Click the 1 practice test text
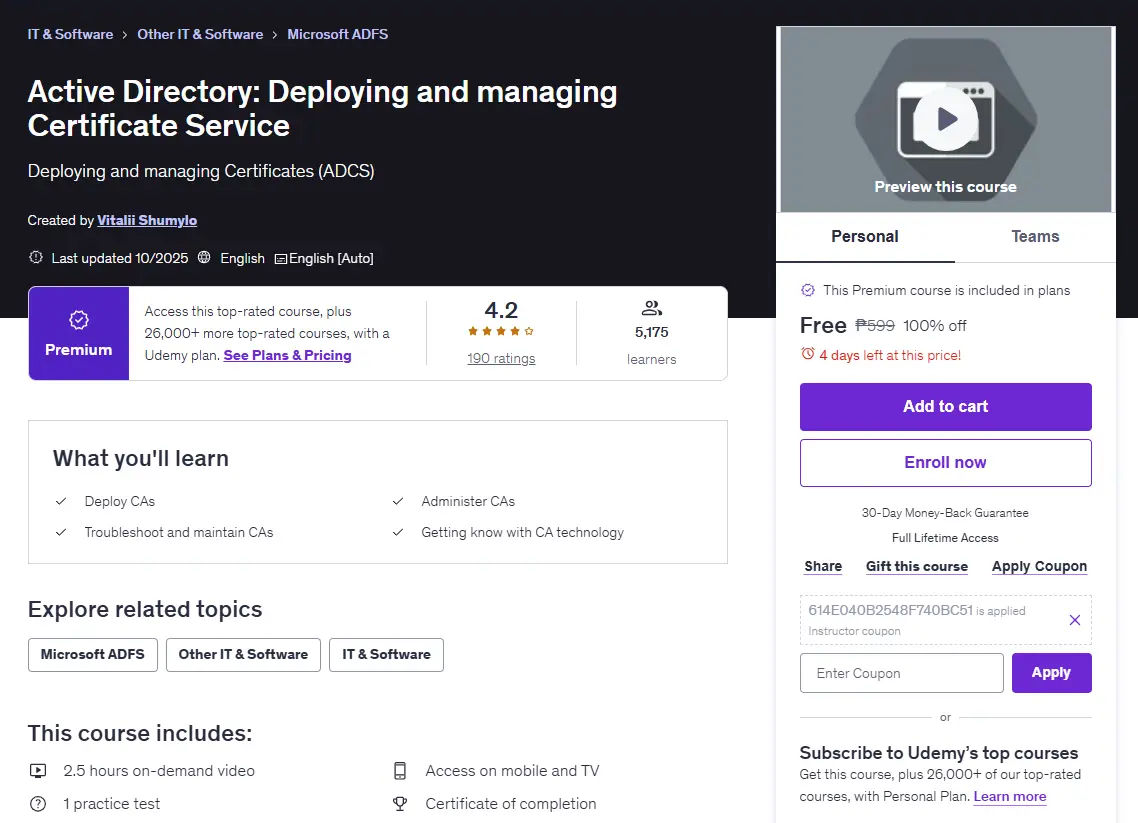The image size is (1138, 823). point(112,804)
